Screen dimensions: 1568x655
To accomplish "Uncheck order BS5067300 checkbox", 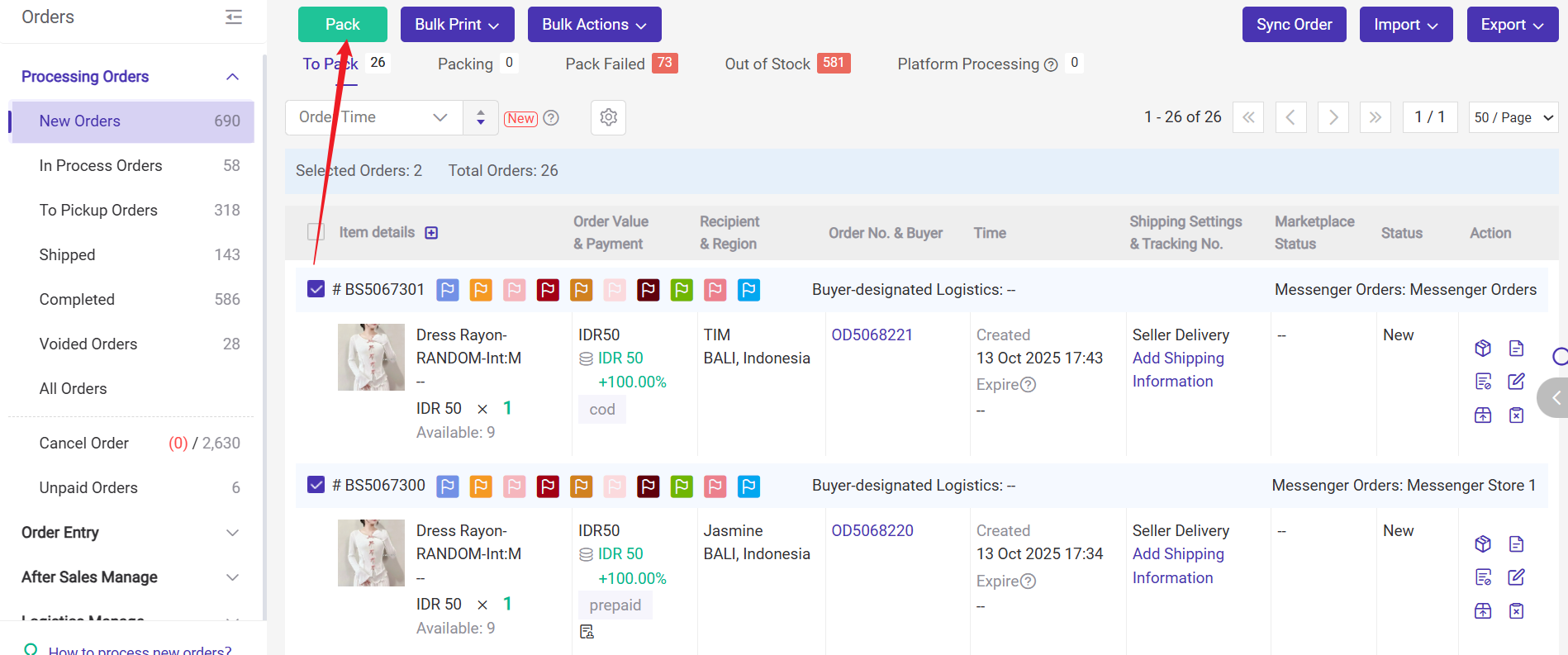I will (316, 485).
